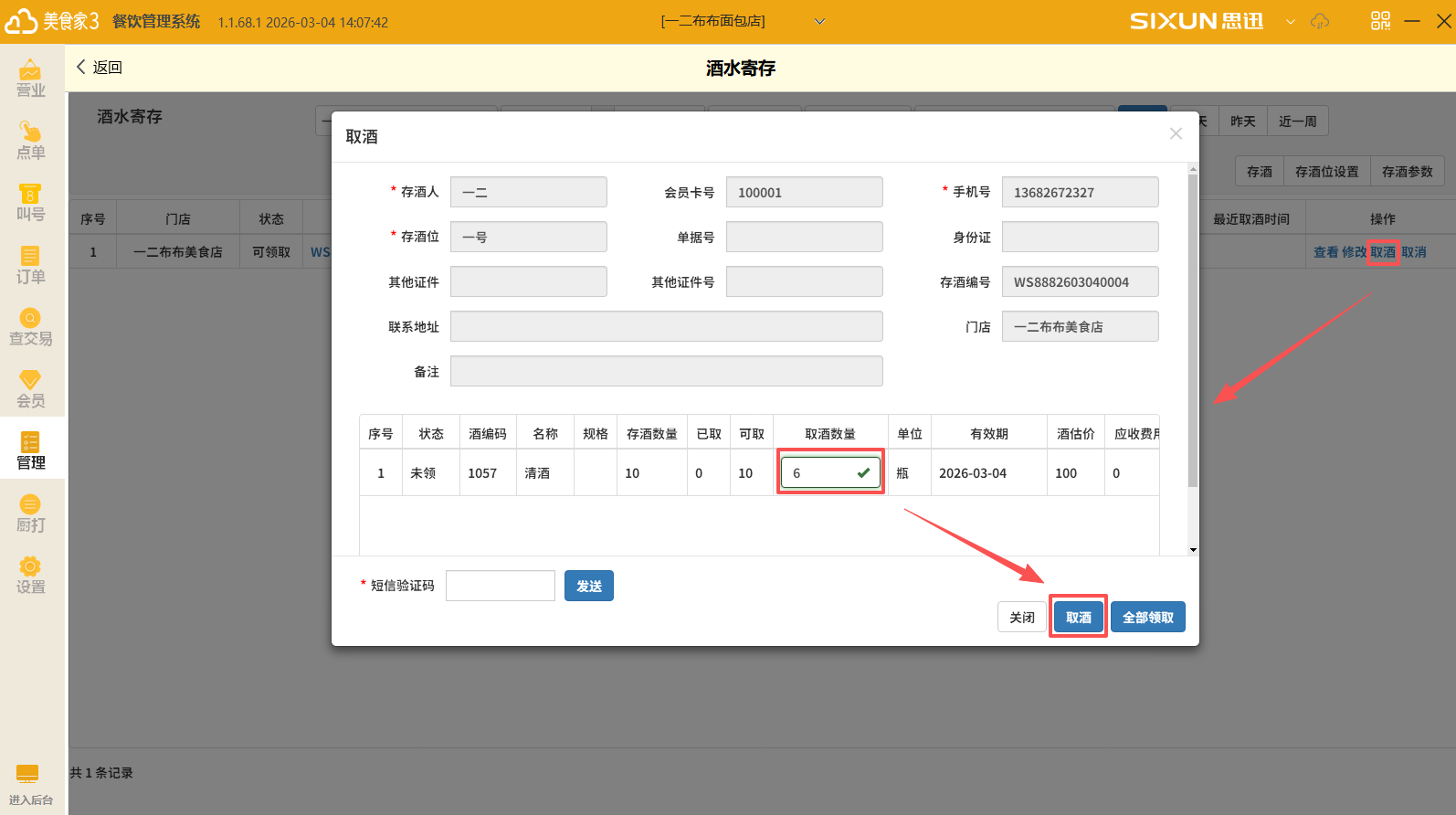Click the cloud sync icon in title bar

click(1320, 21)
